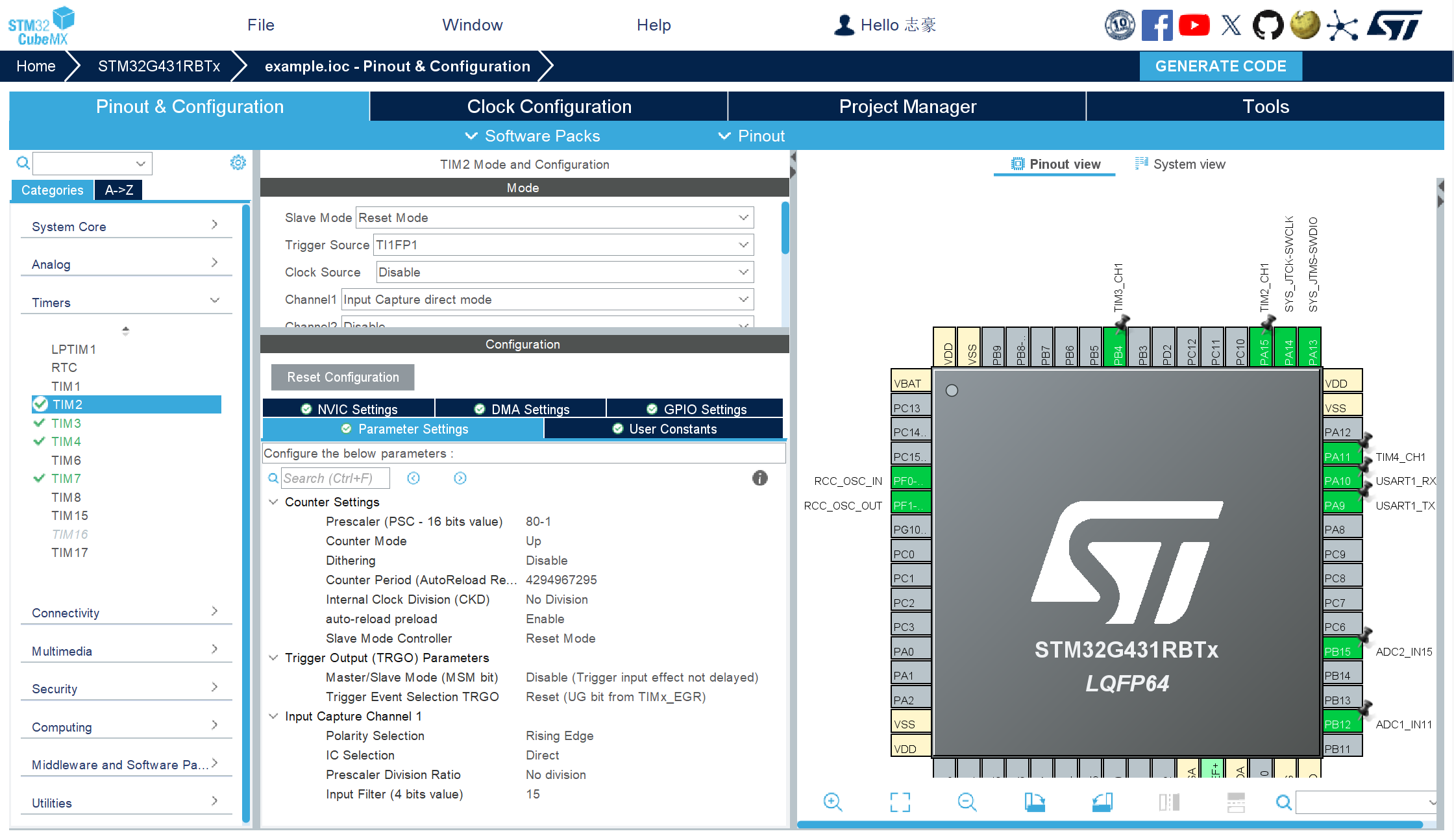Open the GitHub icon in header
This screenshot has height=840, width=1454.
tap(1268, 25)
